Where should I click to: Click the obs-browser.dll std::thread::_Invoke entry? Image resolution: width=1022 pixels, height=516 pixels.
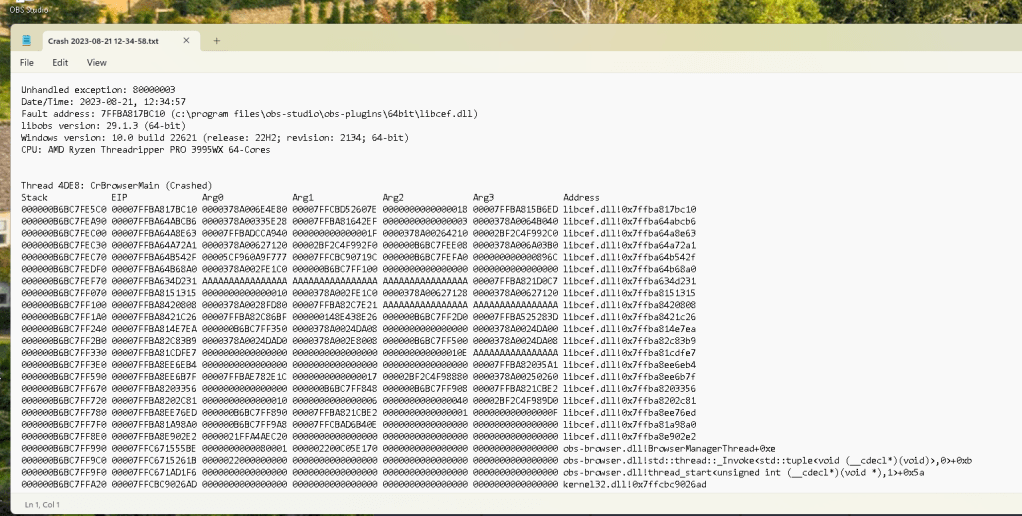[x=767, y=461]
